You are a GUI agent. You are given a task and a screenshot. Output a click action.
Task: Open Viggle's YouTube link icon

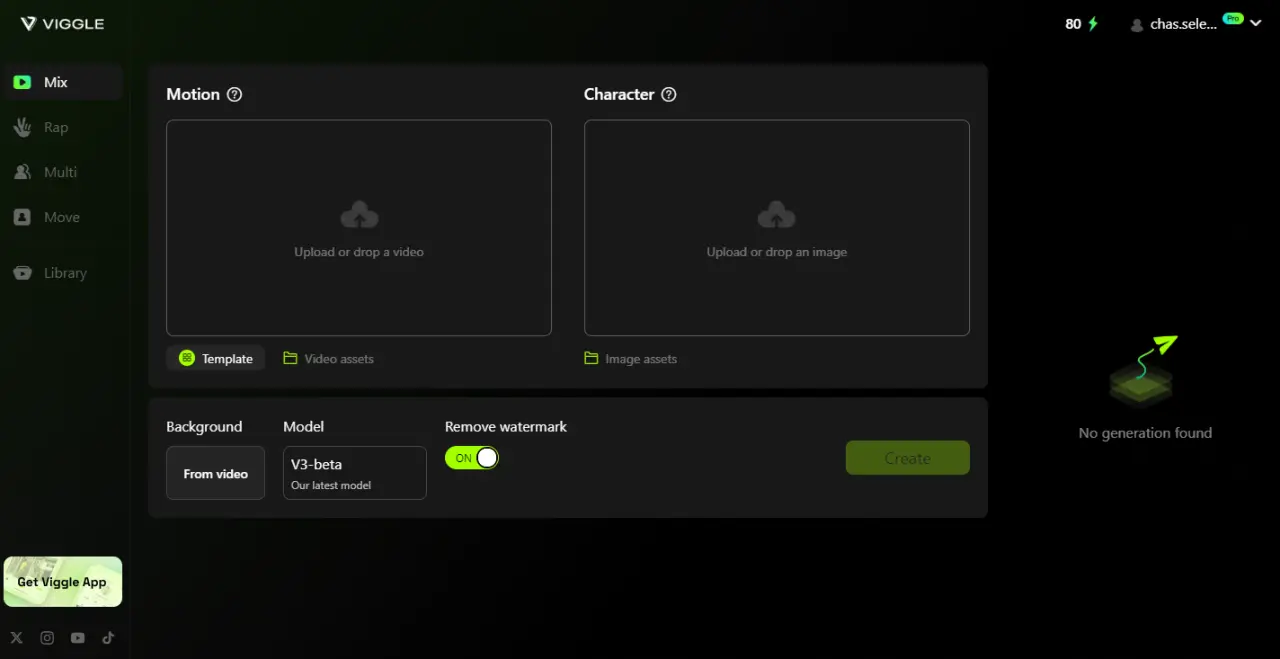(x=78, y=638)
